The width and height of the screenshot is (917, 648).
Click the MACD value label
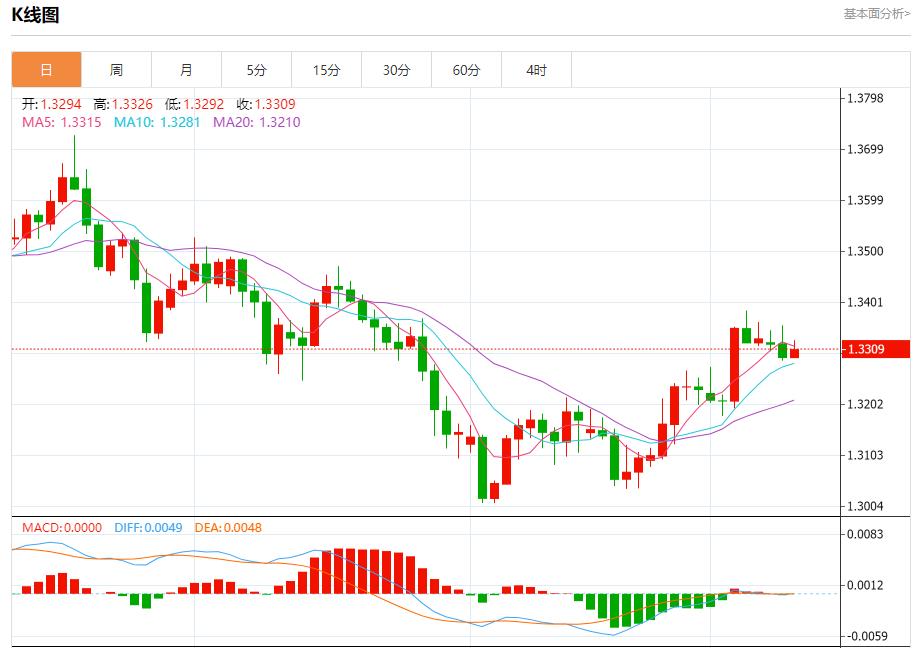62,527
